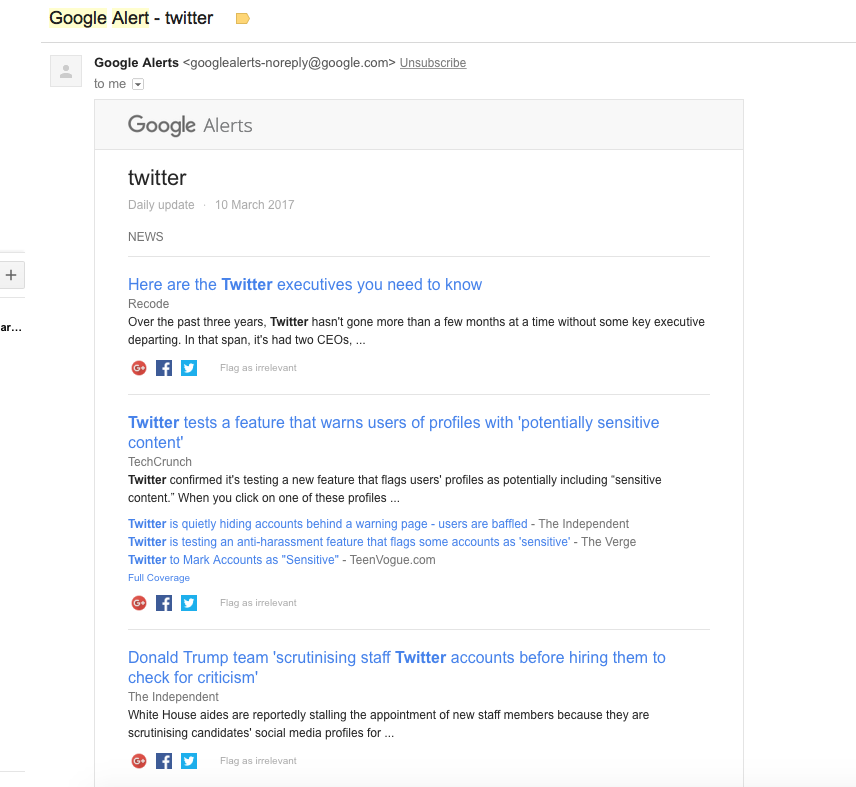Image resolution: width=856 pixels, height=787 pixels.
Task: Open 'Here are the Twitter executives' article
Action: pyautogui.click(x=305, y=284)
